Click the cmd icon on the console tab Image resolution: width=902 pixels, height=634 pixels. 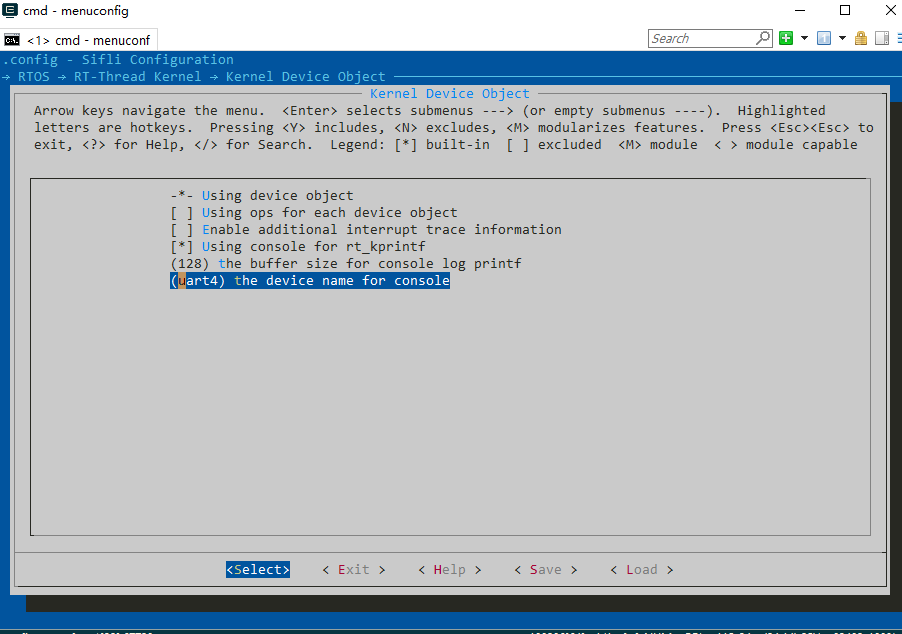coord(12,40)
